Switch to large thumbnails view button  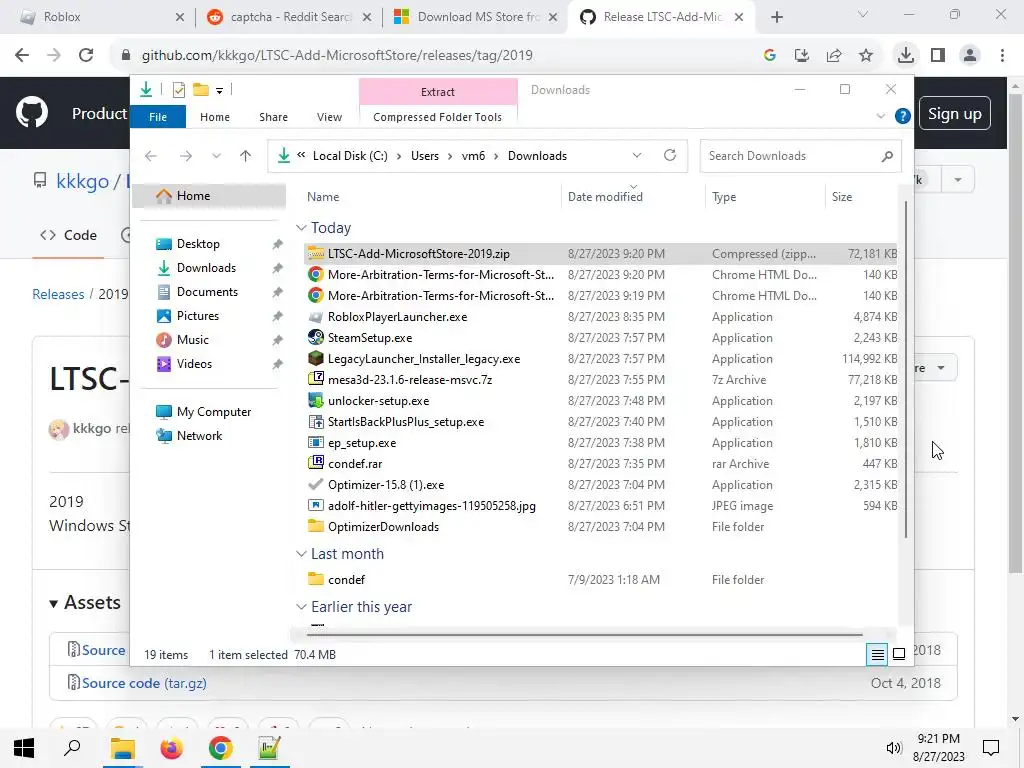coord(899,654)
